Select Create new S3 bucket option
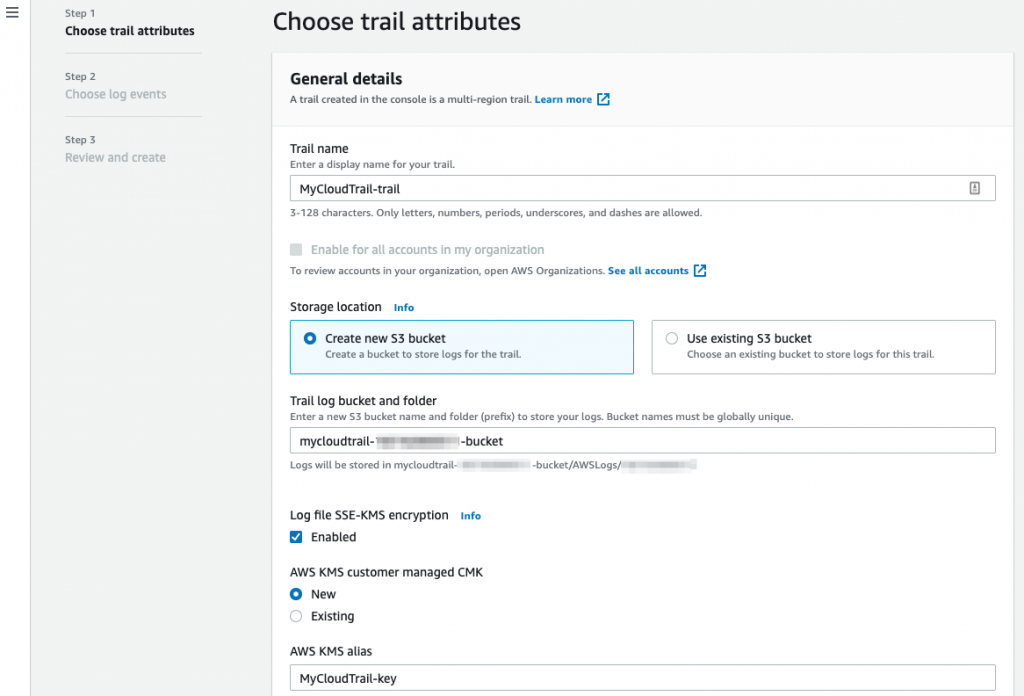1024x696 pixels. click(x=462, y=347)
